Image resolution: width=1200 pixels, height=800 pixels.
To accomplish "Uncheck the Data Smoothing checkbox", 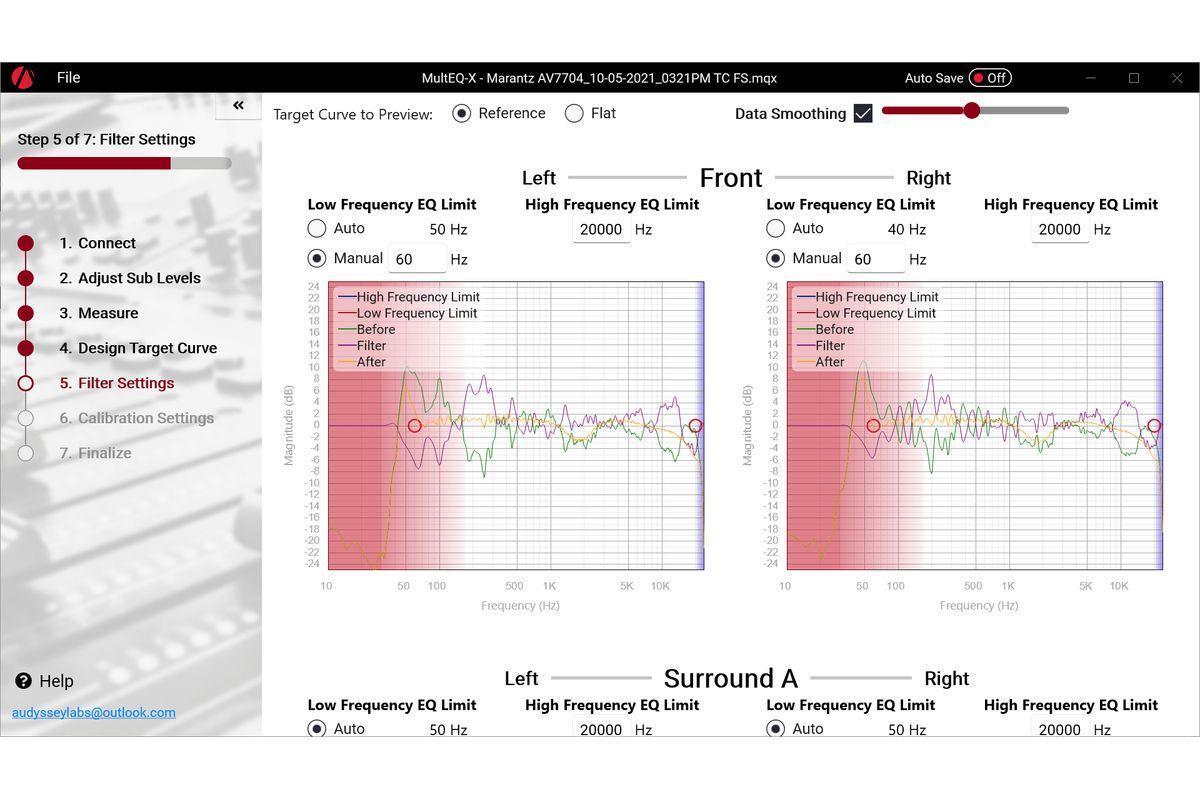I will [x=863, y=114].
